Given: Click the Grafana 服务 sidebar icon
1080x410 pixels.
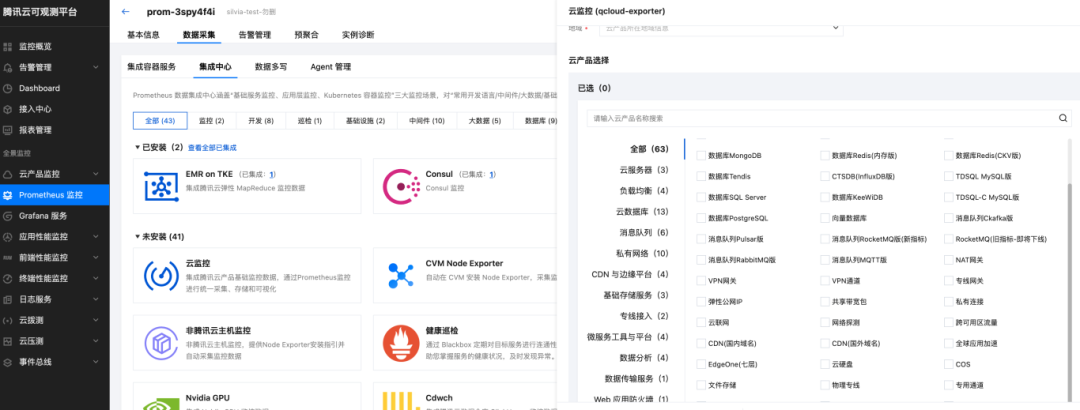Looking at the screenshot, I should (8, 216).
